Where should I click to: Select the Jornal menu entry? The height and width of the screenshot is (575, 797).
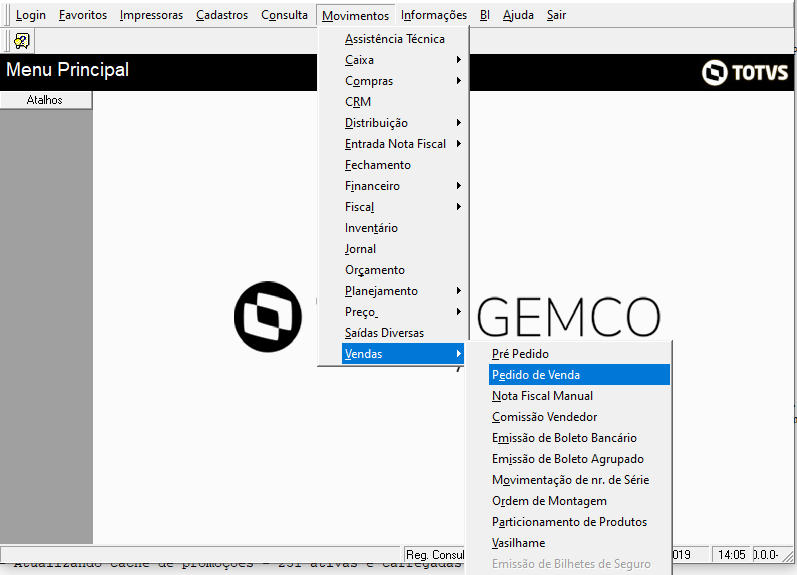point(404,249)
